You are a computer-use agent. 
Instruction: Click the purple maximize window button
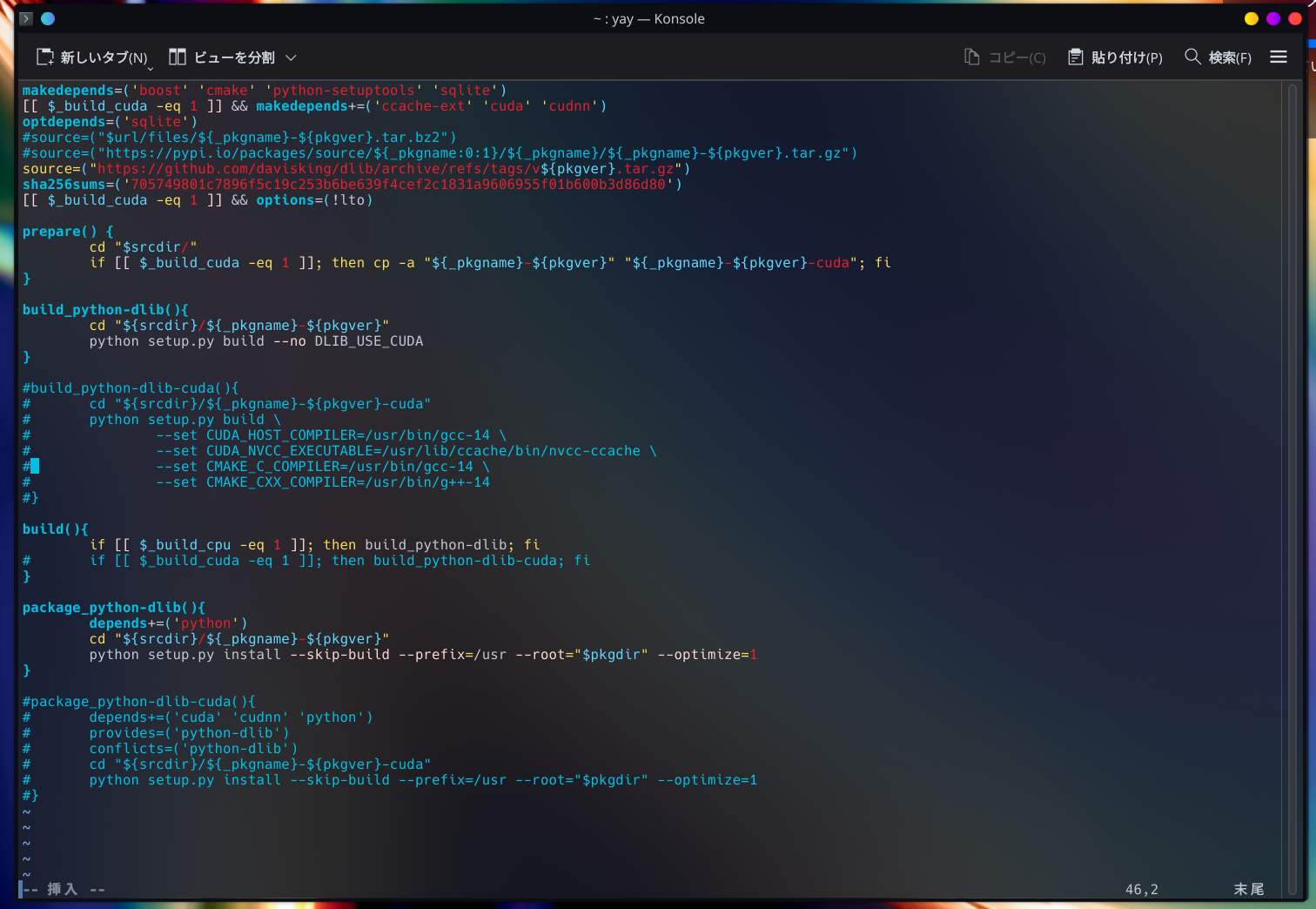[1273, 18]
